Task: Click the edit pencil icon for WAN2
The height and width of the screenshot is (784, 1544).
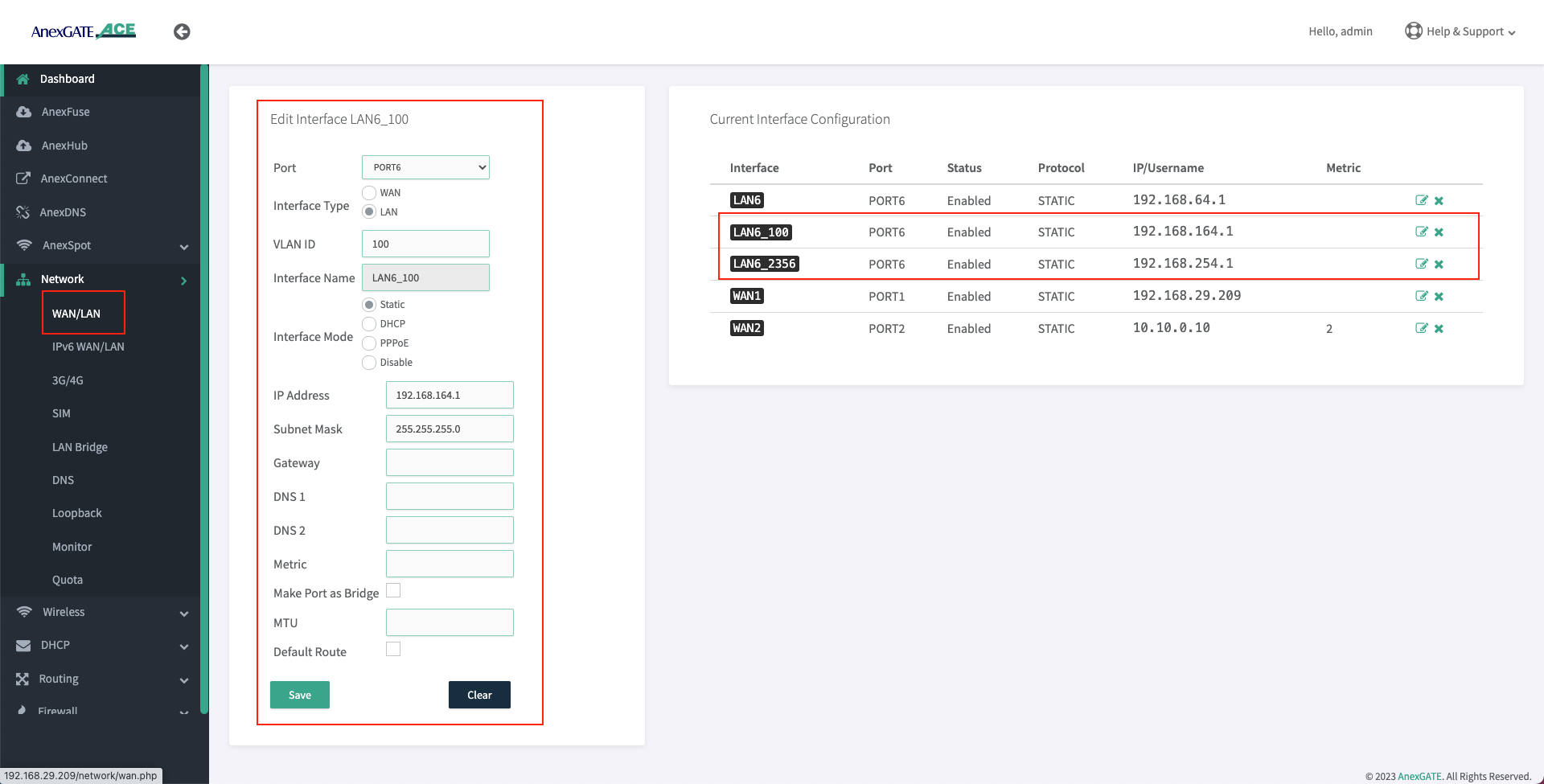Action: click(x=1421, y=328)
